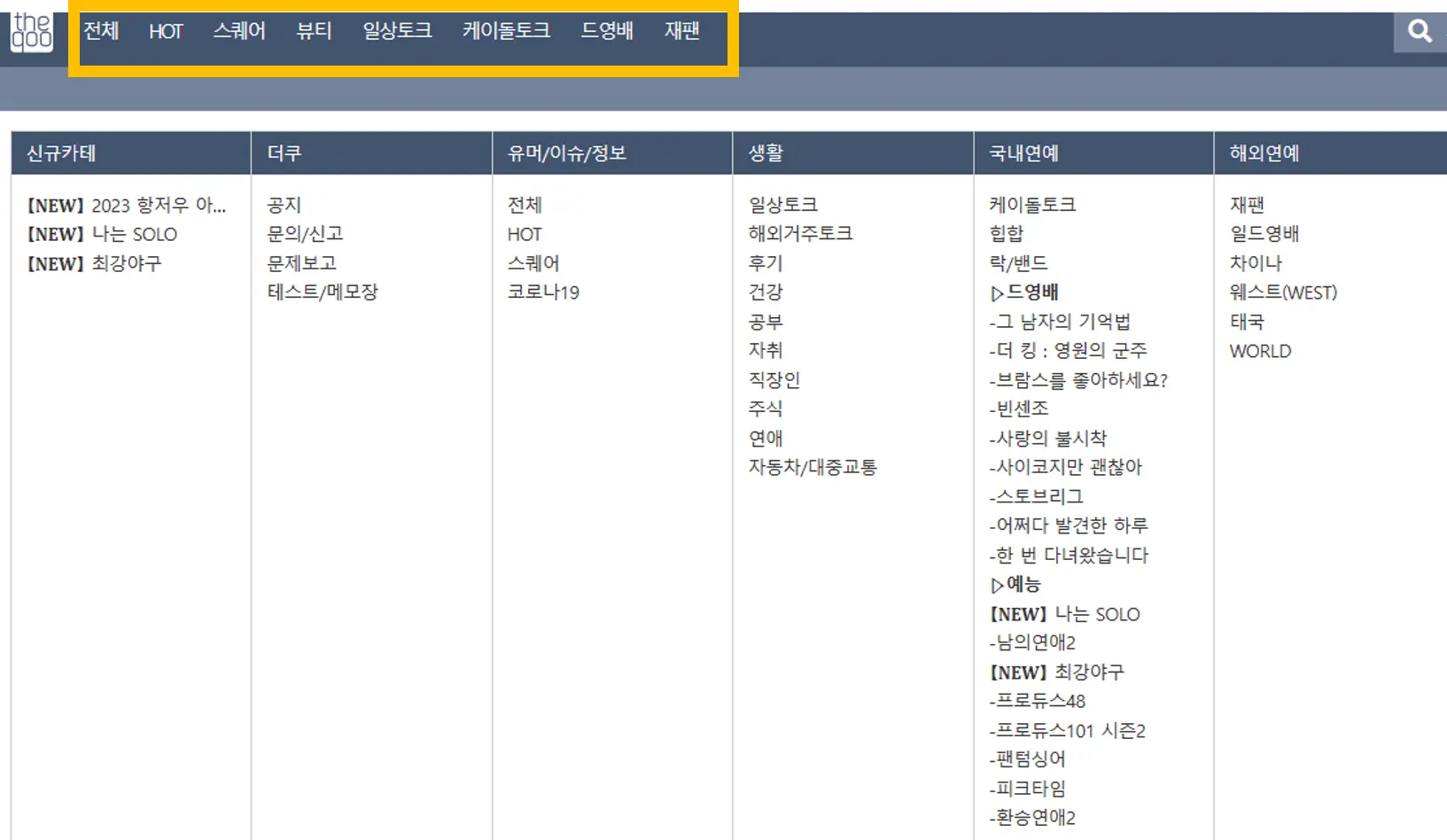
Task: Open the -환승연애2 board
Action: click(1032, 818)
